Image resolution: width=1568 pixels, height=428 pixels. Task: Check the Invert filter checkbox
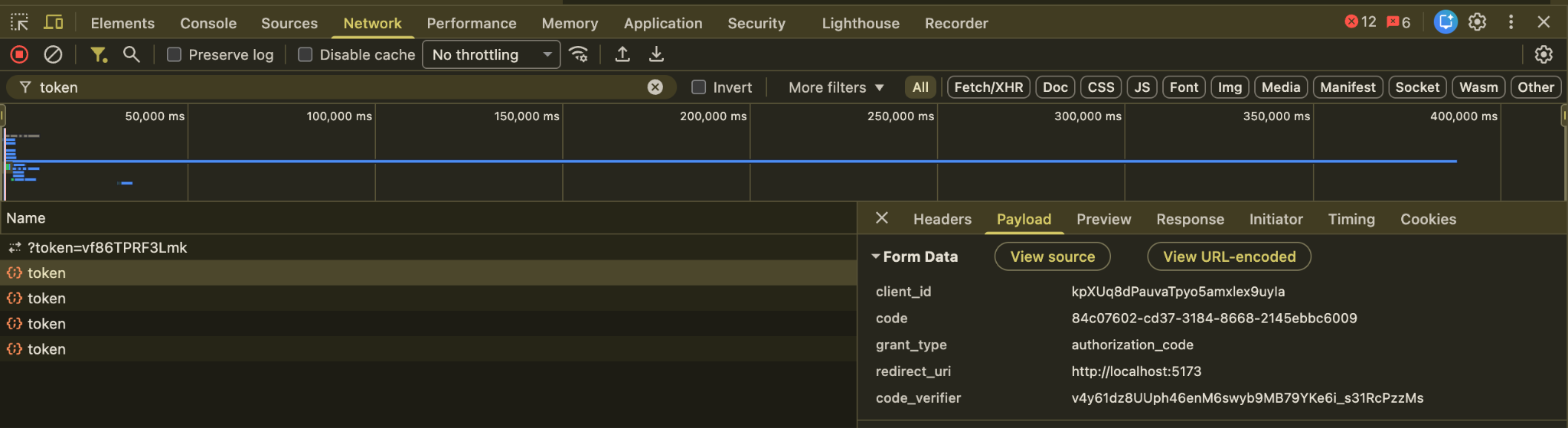pos(698,87)
